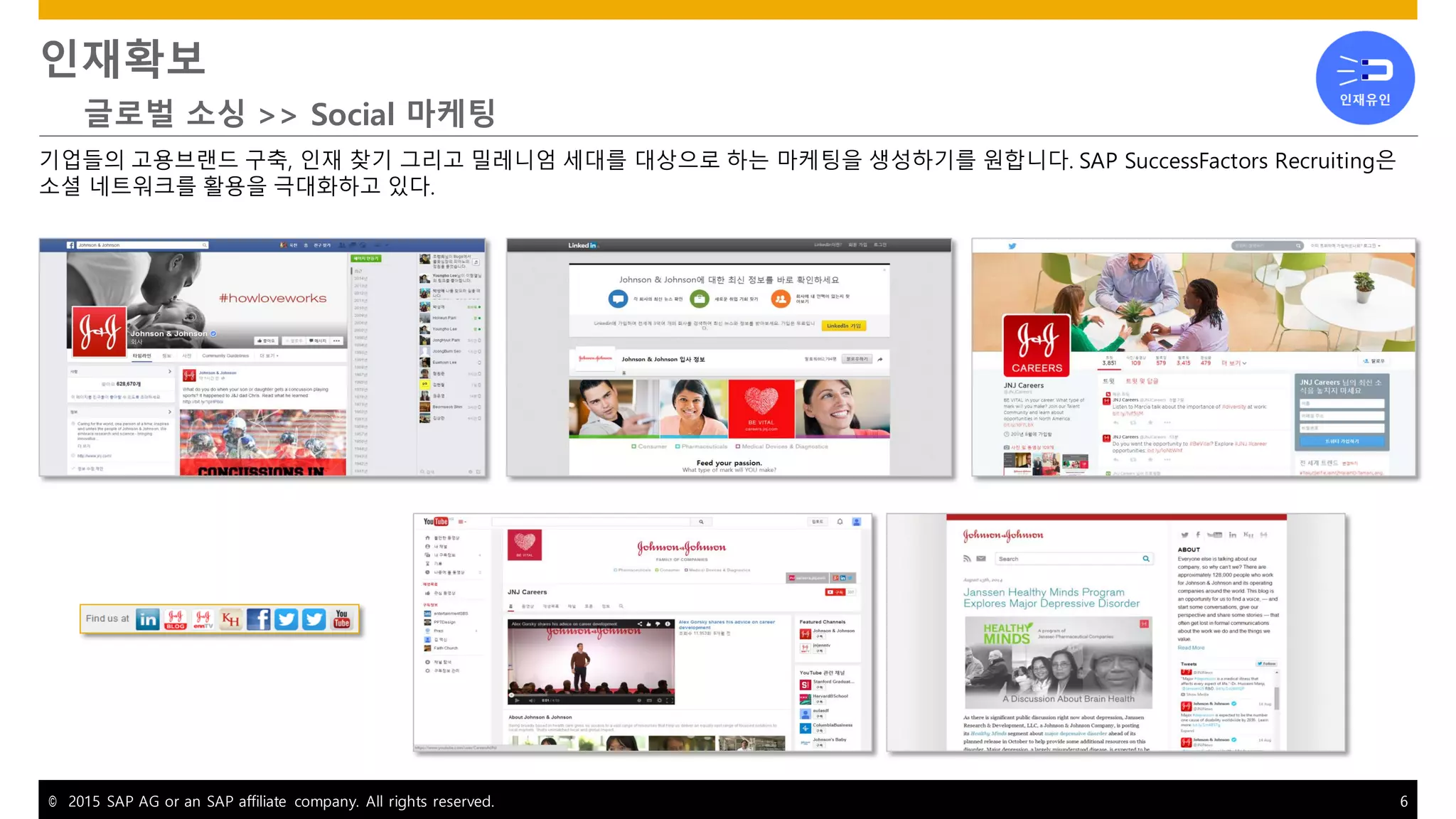Click the share arrow on LinkedIn company header
Screen dimensions: 1456x819
click(x=880, y=359)
